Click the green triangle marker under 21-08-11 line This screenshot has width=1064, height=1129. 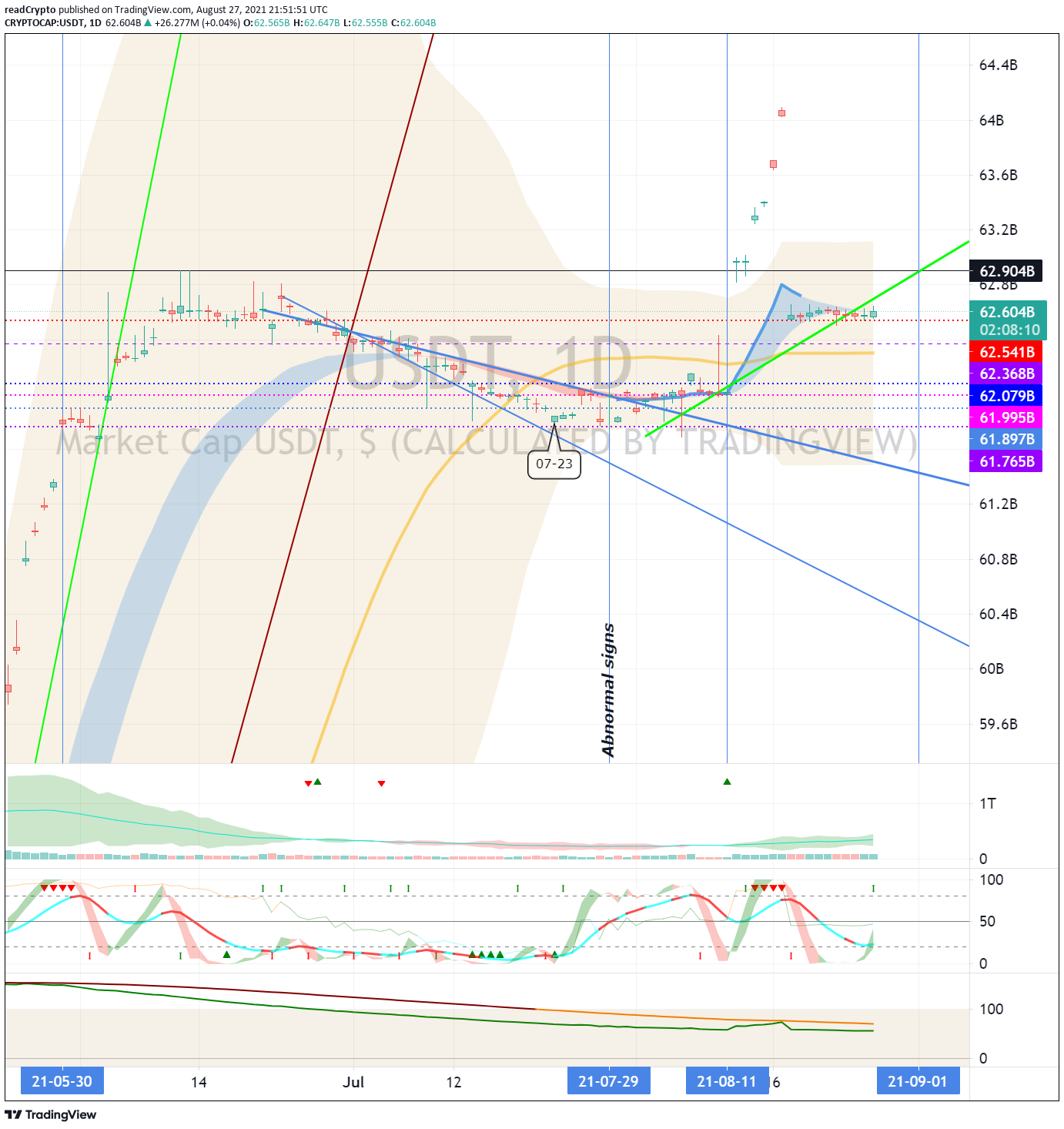click(727, 782)
